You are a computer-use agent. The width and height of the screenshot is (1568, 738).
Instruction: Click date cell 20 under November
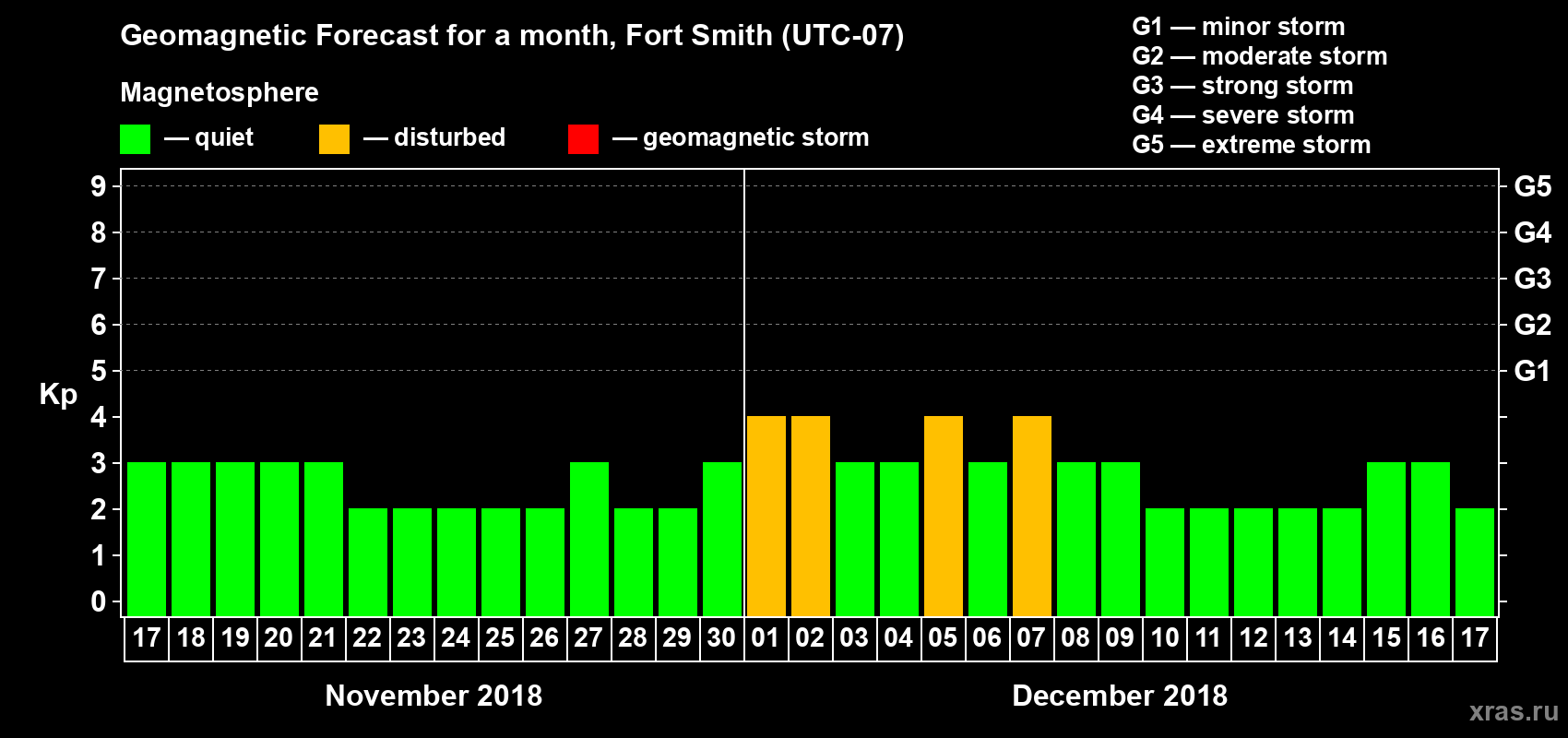pyautogui.click(x=279, y=638)
